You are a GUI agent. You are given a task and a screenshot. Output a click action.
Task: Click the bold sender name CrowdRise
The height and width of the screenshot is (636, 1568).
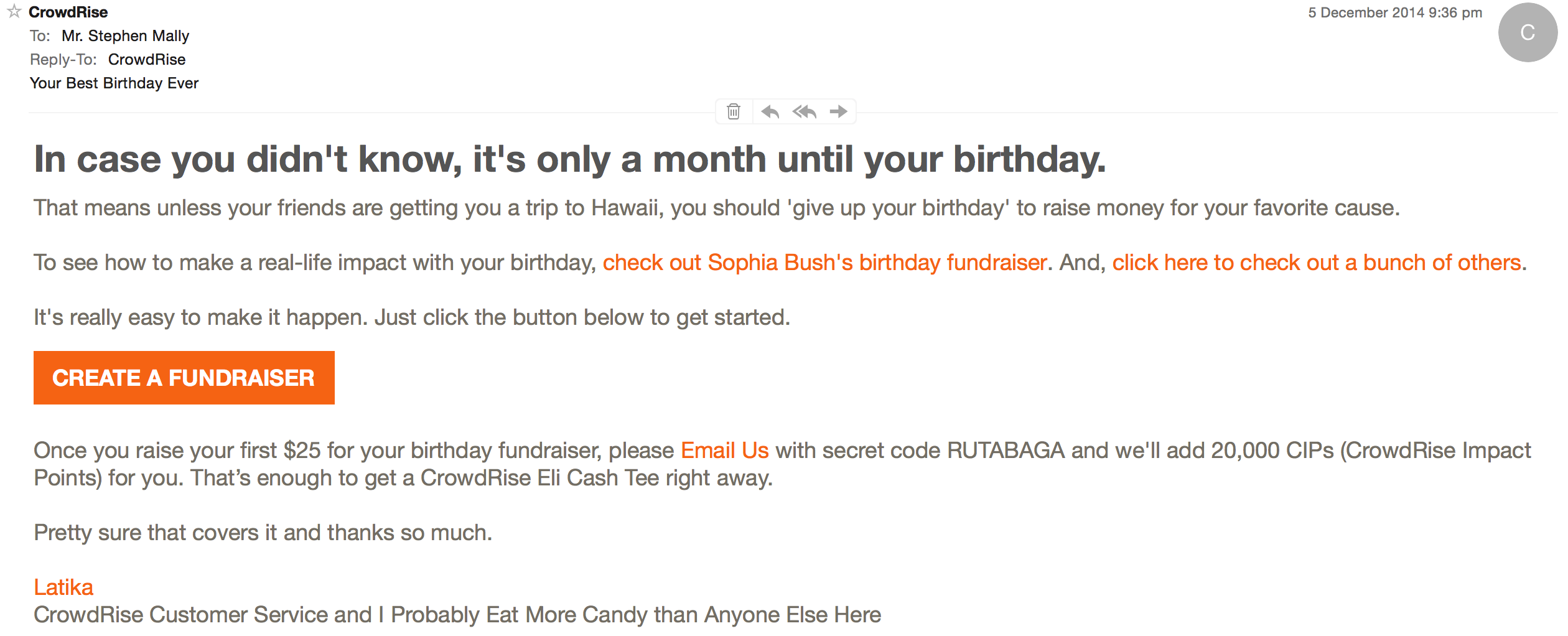(x=68, y=12)
